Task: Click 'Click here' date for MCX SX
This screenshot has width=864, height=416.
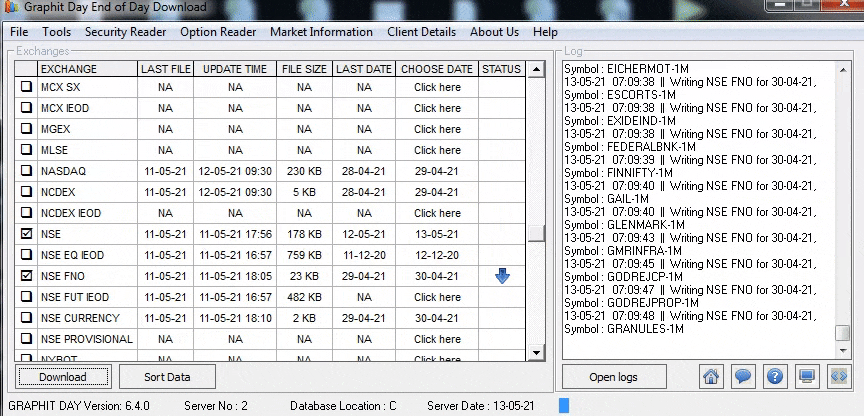Action: (438, 87)
